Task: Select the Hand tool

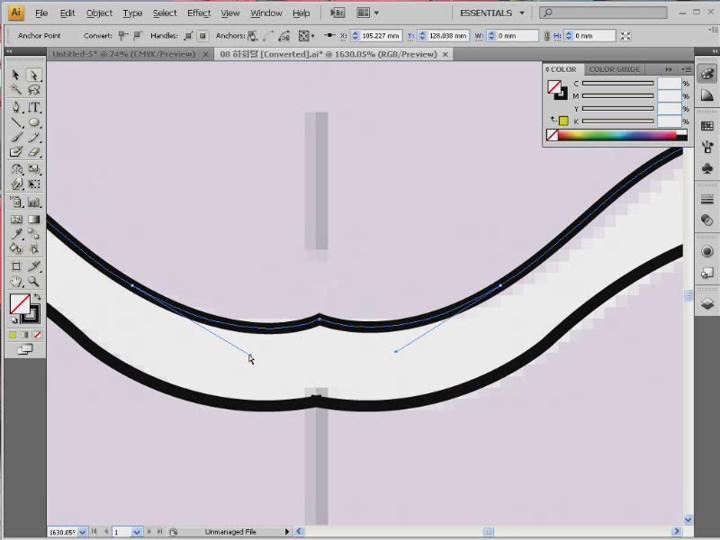Action: tap(16, 281)
